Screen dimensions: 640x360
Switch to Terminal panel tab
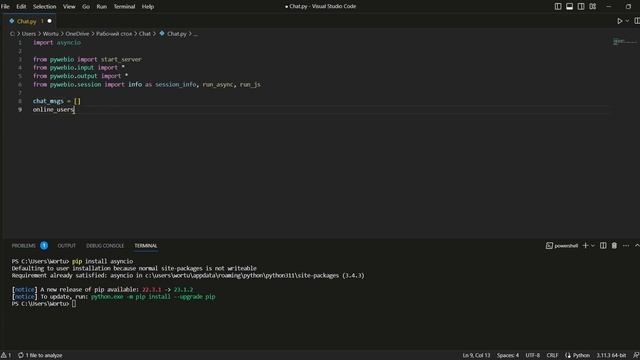146,246
